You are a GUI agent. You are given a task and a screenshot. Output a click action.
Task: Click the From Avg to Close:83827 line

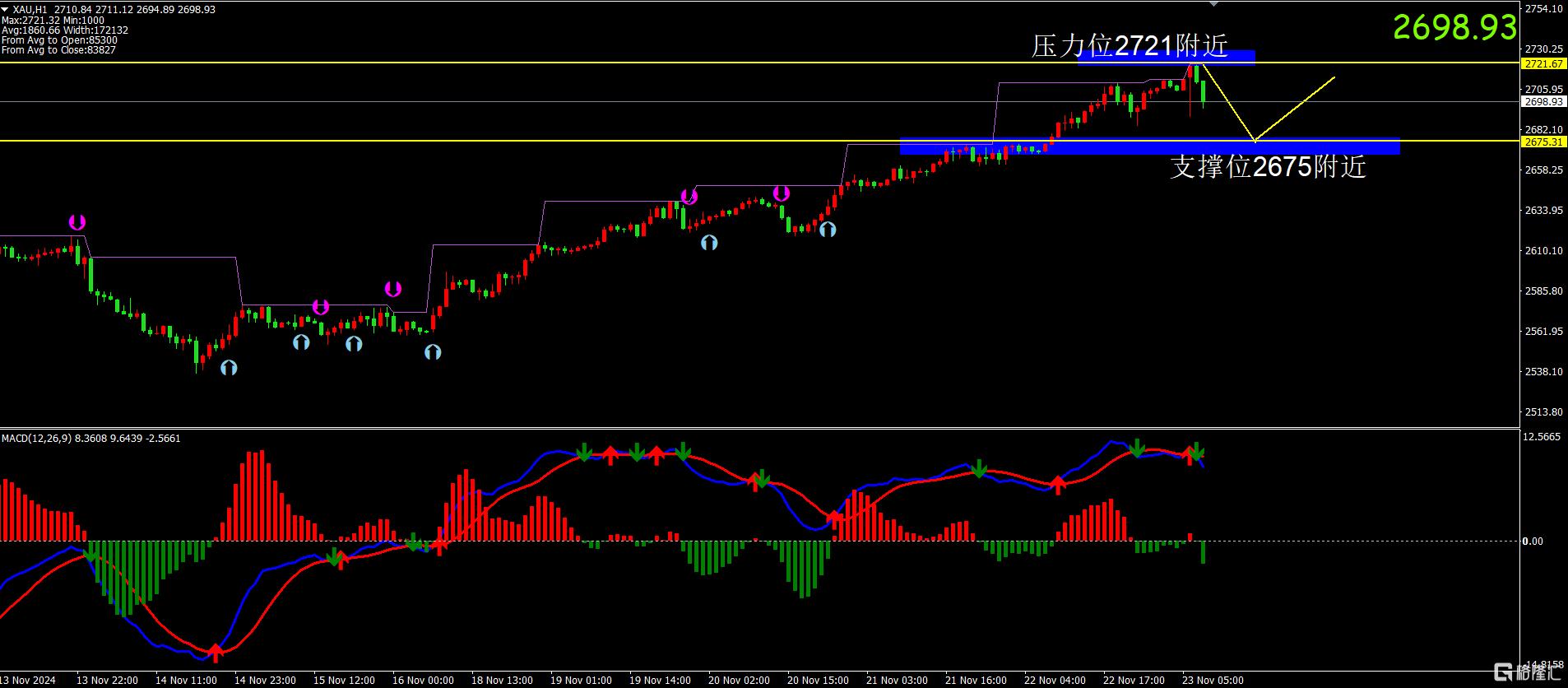point(58,50)
